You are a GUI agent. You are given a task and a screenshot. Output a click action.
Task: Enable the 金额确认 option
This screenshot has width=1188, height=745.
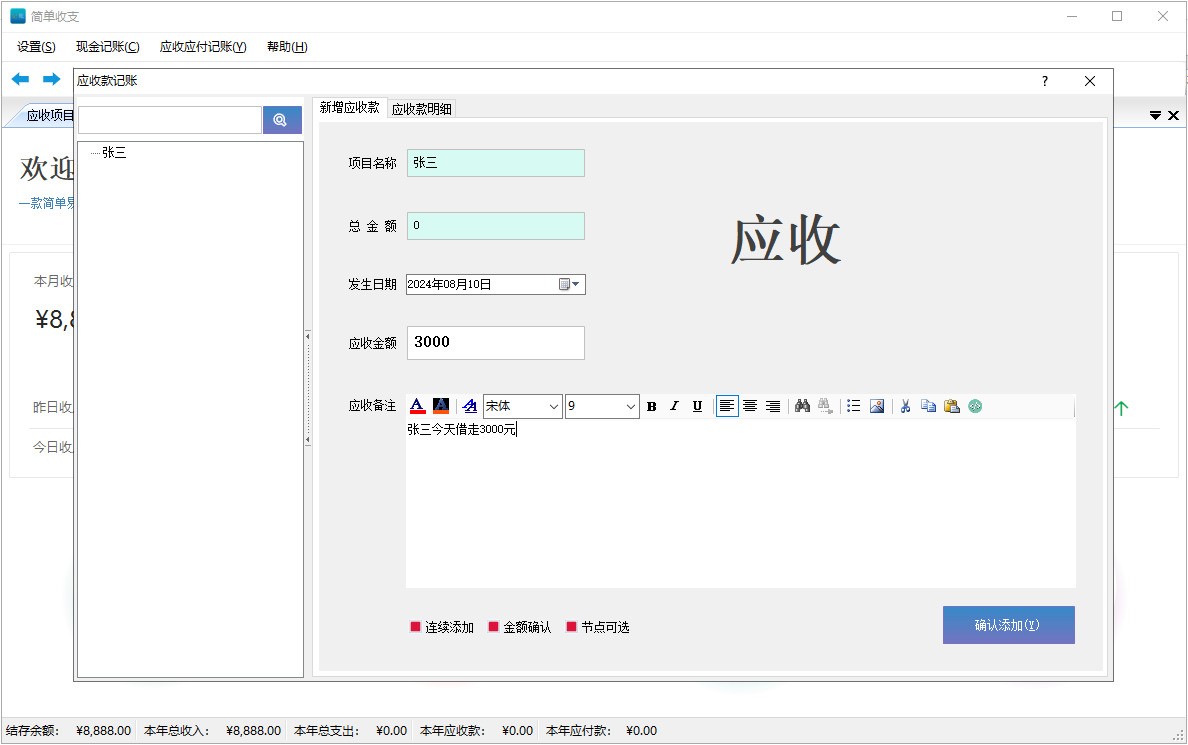coord(519,626)
